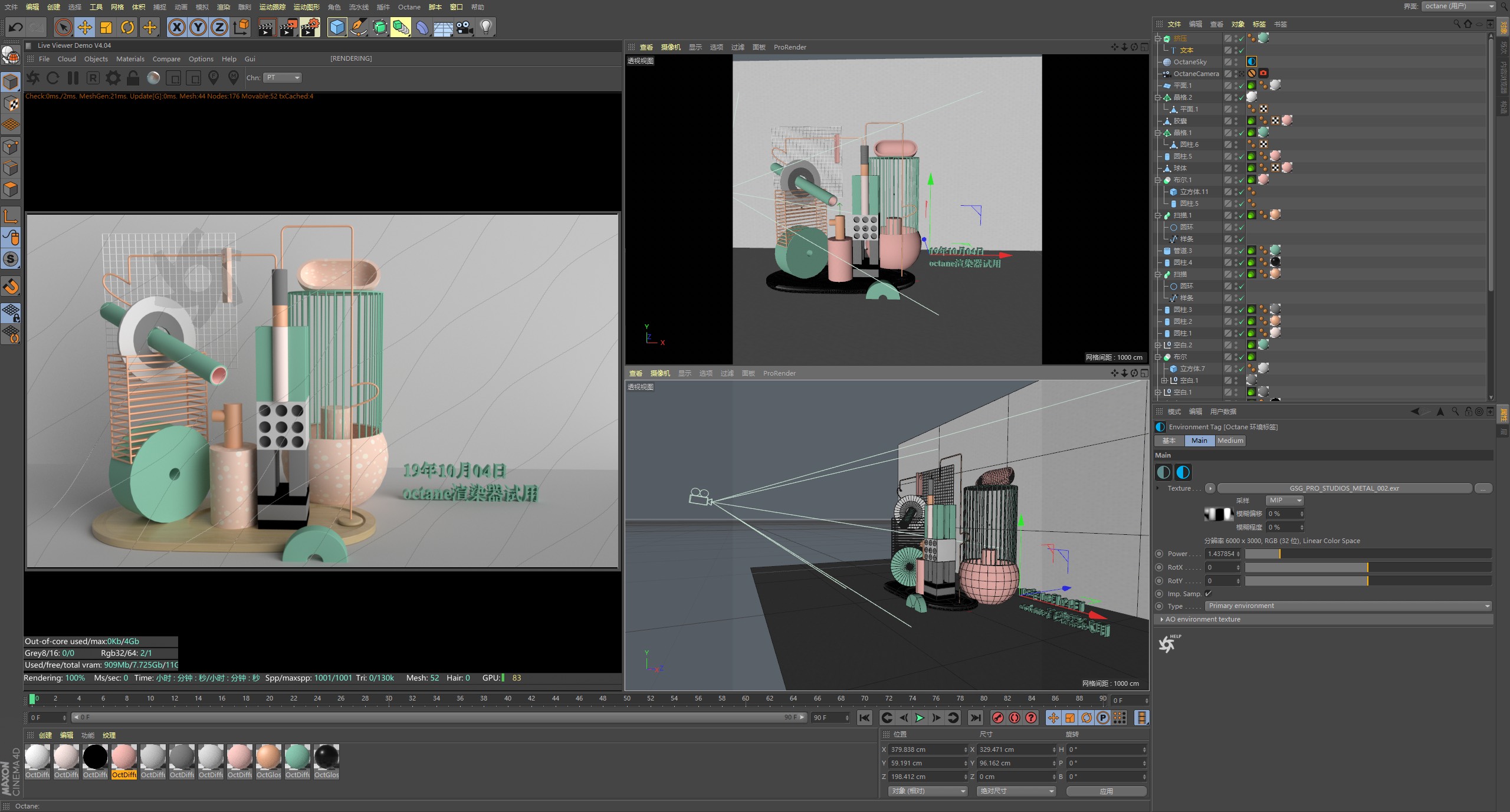This screenshot has height=812, width=1510.
Task: Open the Spline Pen tool
Action: point(358,27)
